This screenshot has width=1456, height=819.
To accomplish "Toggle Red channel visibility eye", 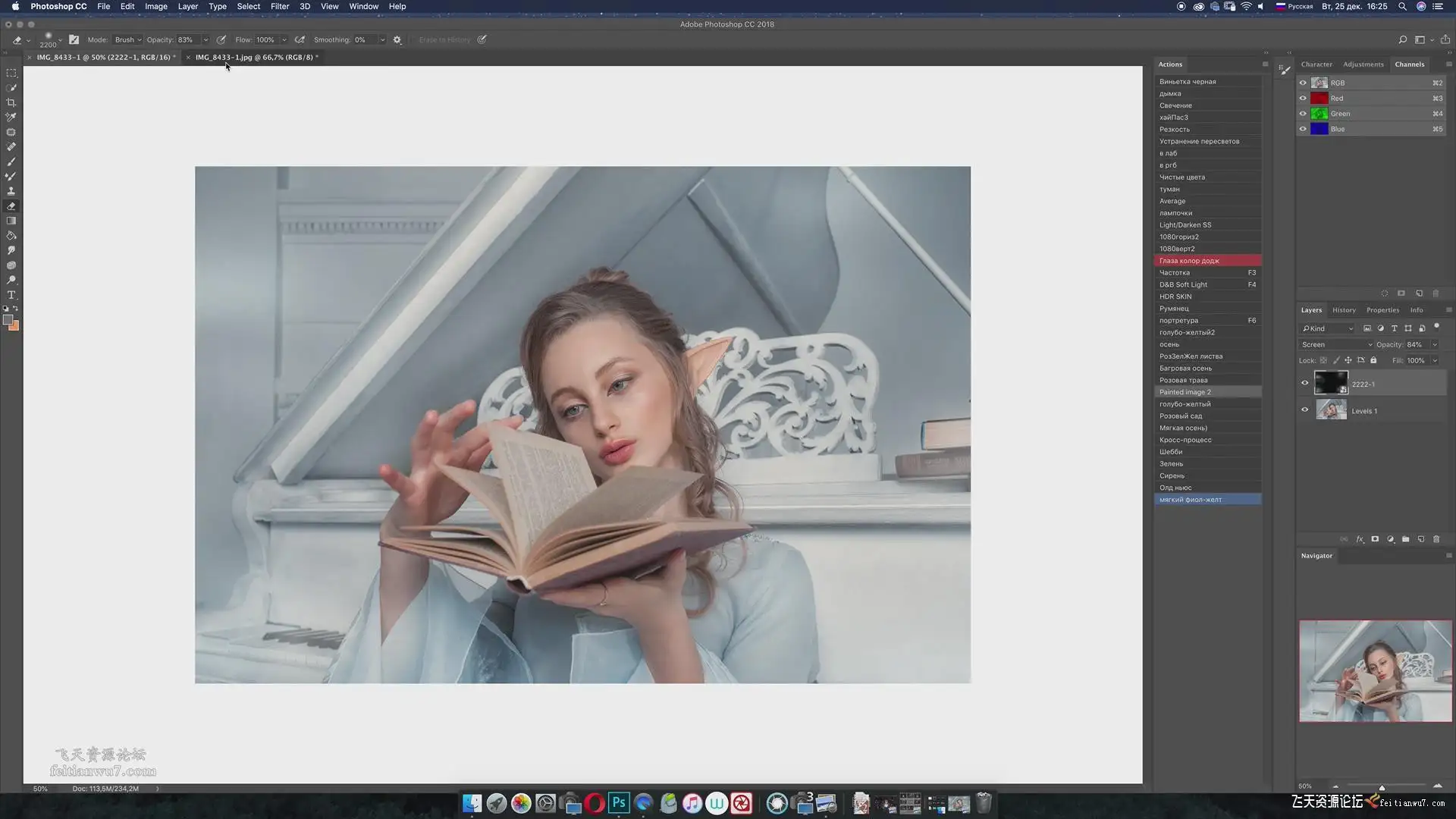I will coord(1303,98).
